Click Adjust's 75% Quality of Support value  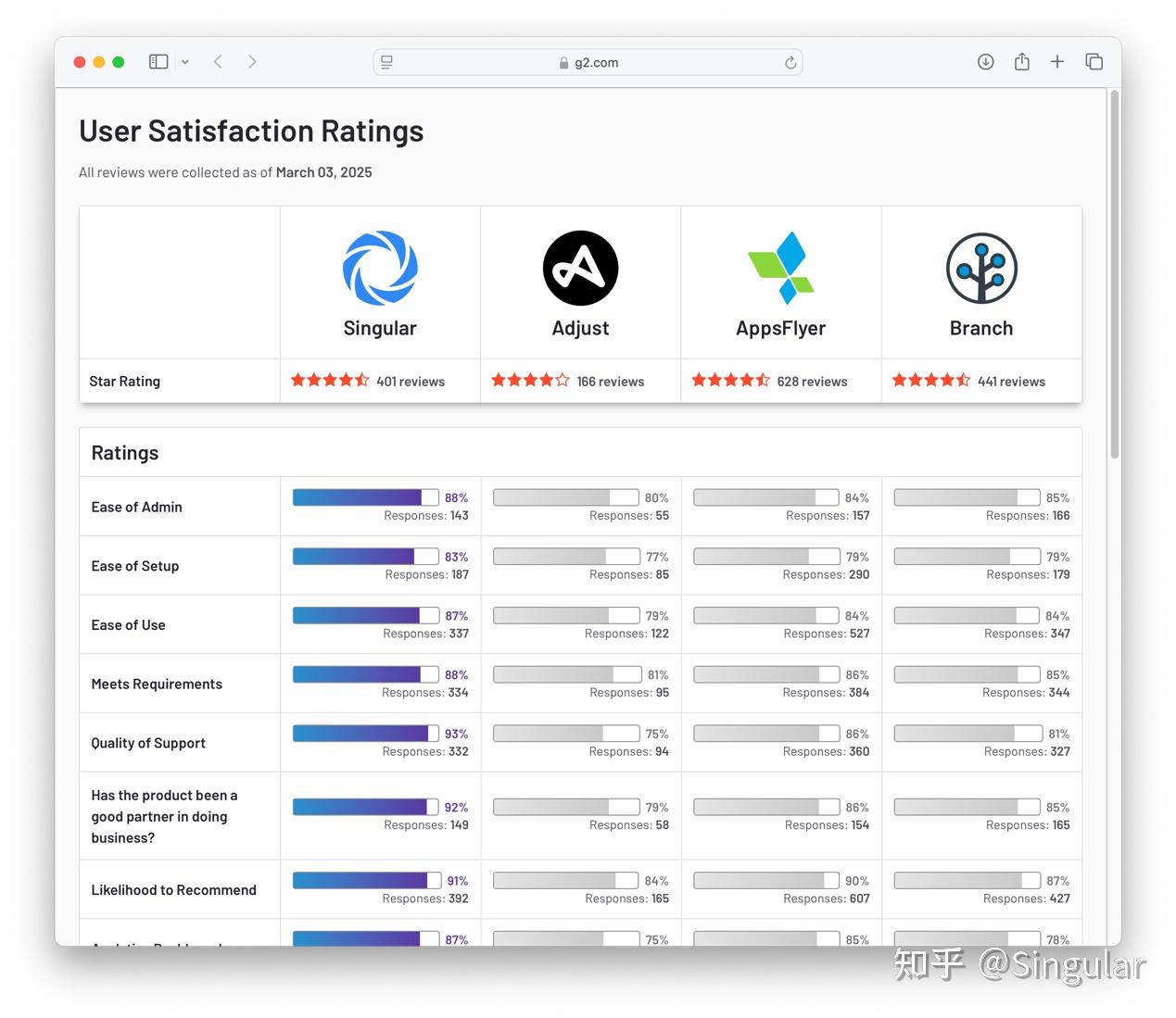tap(657, 734)
